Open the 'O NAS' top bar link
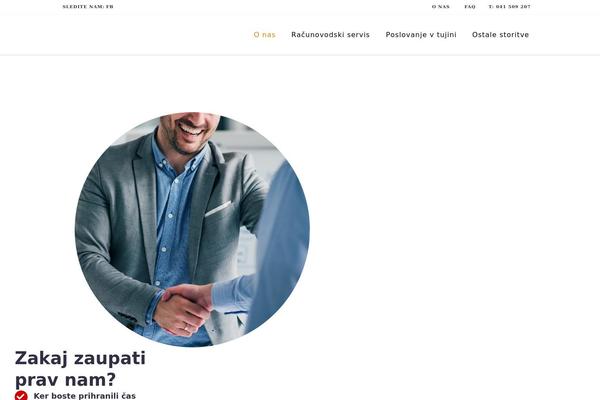 pyautogui.click(x=440, y=7)
